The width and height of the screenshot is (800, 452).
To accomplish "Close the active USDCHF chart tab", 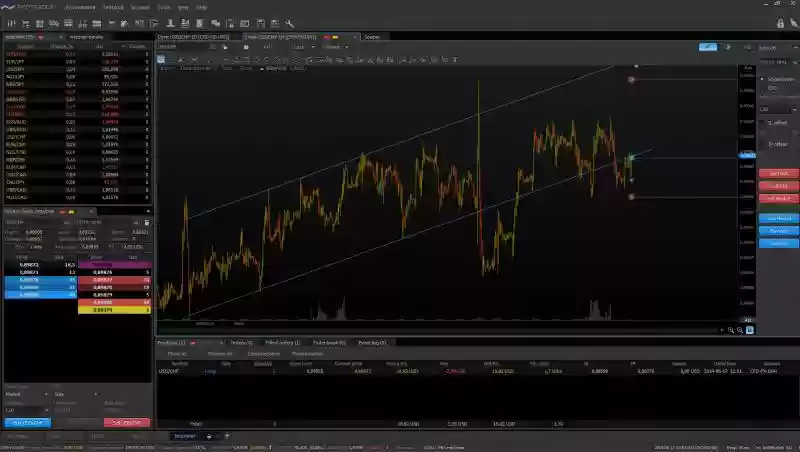I will [355, 37].
